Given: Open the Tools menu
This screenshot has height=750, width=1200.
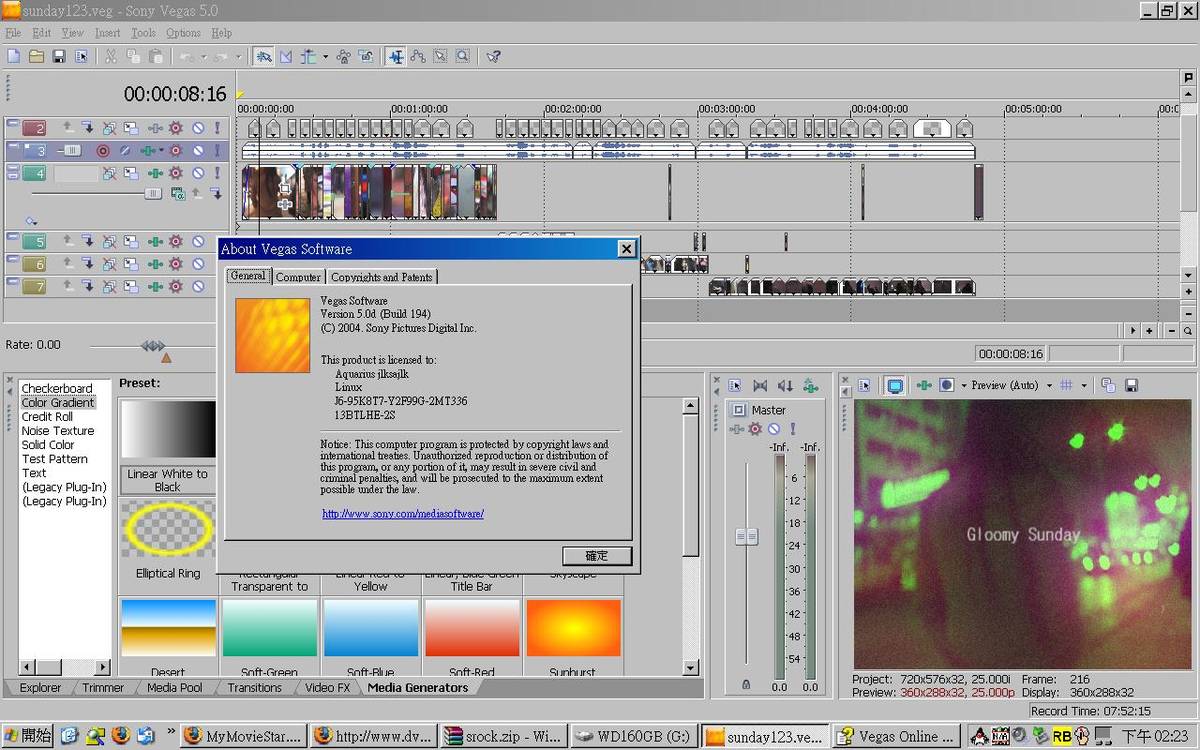Looking at the screenshot, I should point(143,33).
